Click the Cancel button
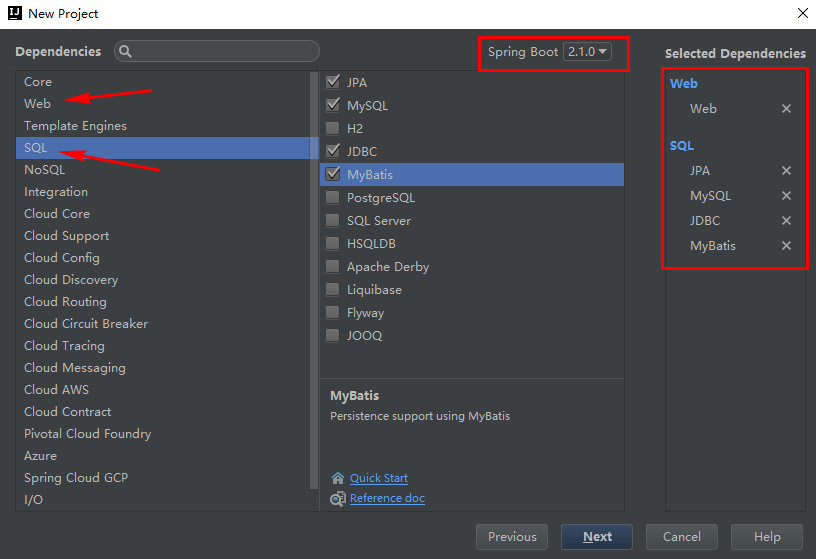Image resolution: width=816 pixels, height=559 pixels. tap(682, 537)
